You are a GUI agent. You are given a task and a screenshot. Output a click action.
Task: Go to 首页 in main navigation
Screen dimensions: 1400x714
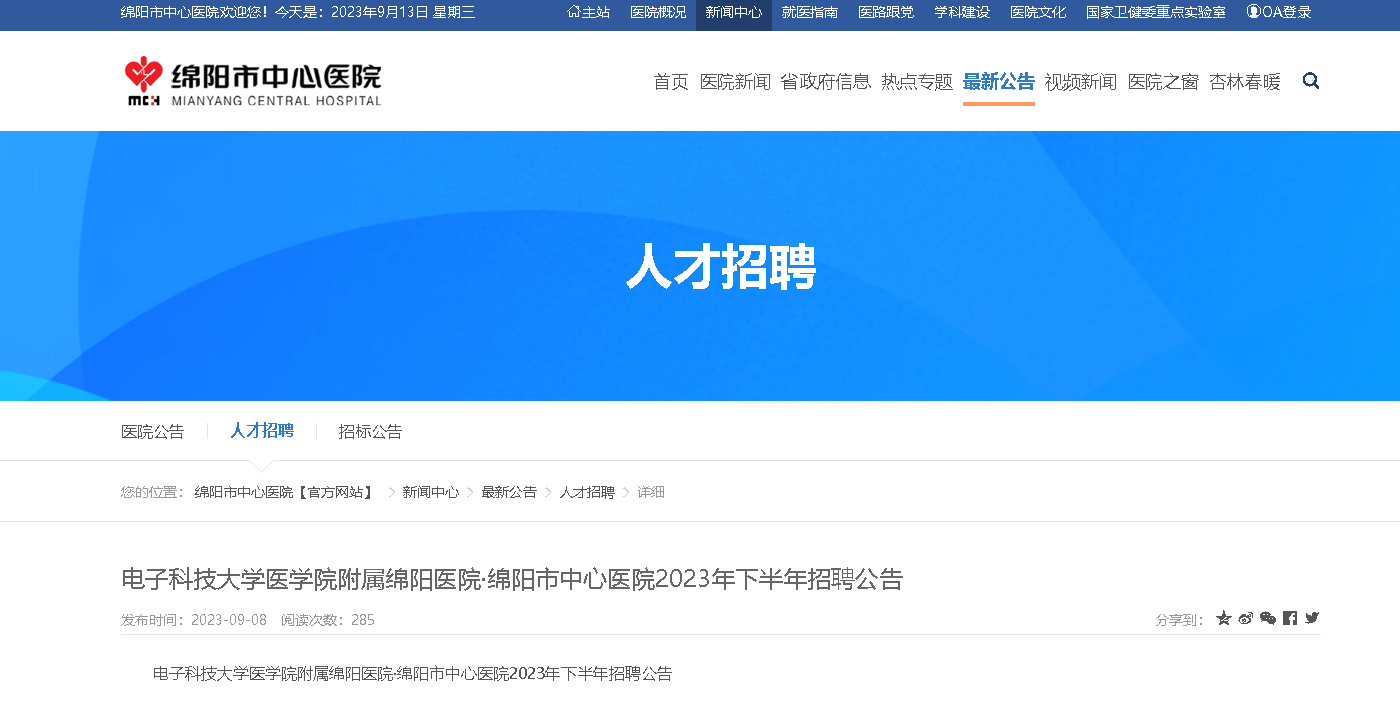[x=671, y=82]
